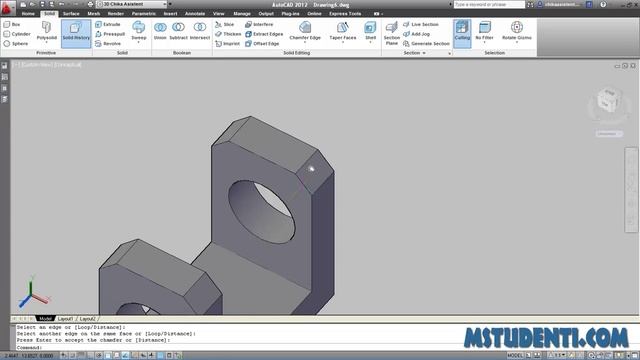Open the Surface ribbon tab
The width and height of the screenshot is (640, 360).
point(71,14)
